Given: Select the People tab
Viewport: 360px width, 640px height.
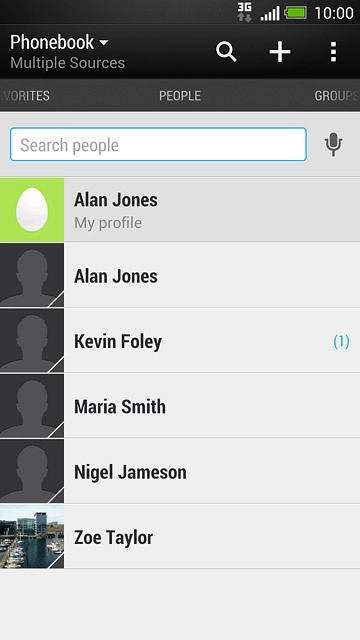Looking at the screenshot, I should click(180, 96).
